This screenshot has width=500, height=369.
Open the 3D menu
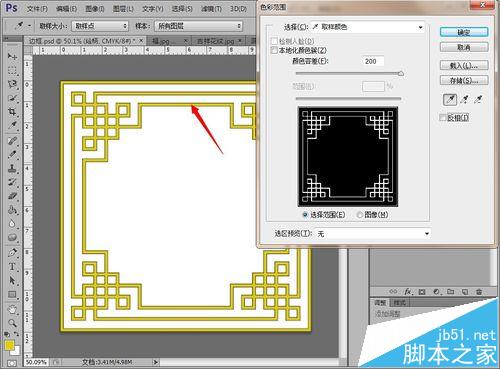click(x=238, y=9)
